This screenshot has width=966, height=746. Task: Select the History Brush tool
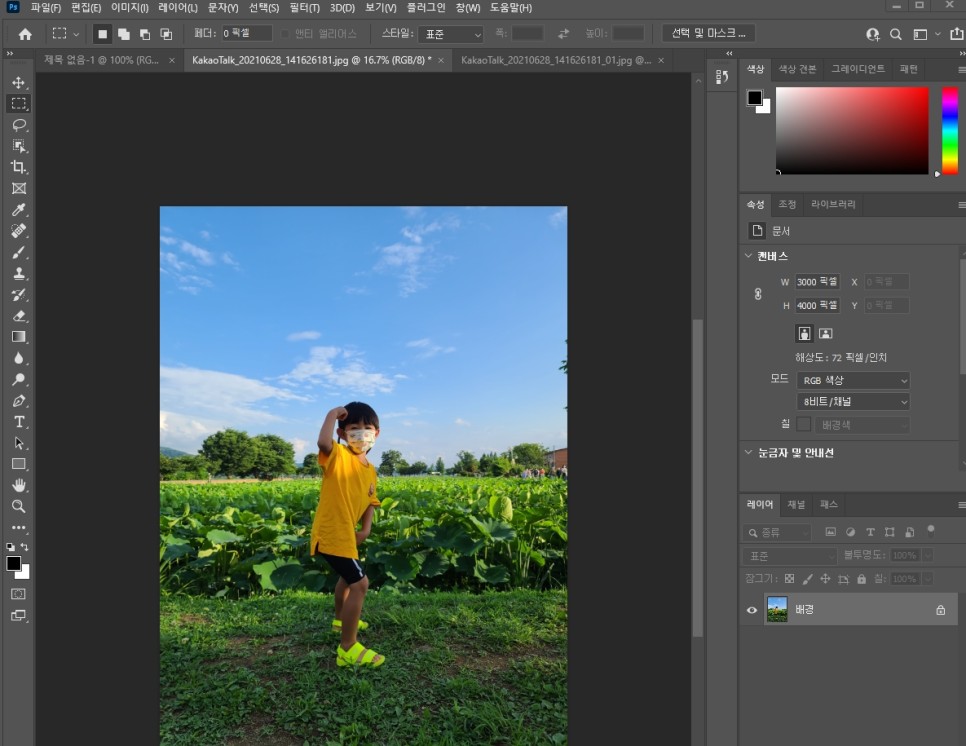pos(18,294)
